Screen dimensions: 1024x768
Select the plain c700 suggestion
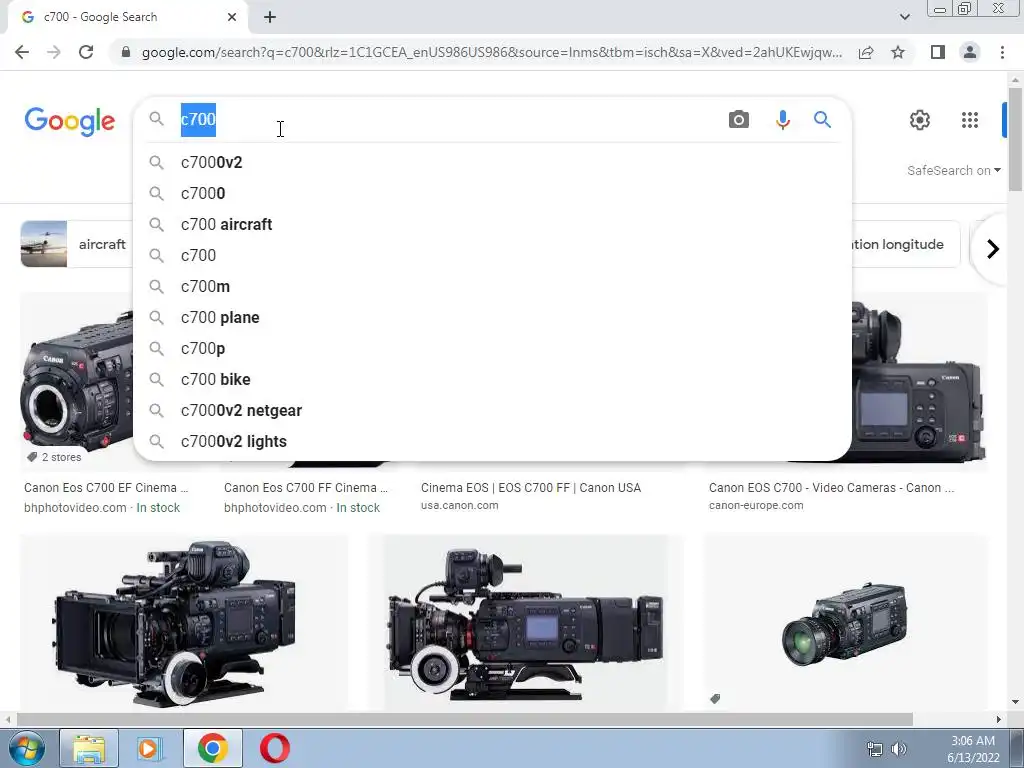492,255
